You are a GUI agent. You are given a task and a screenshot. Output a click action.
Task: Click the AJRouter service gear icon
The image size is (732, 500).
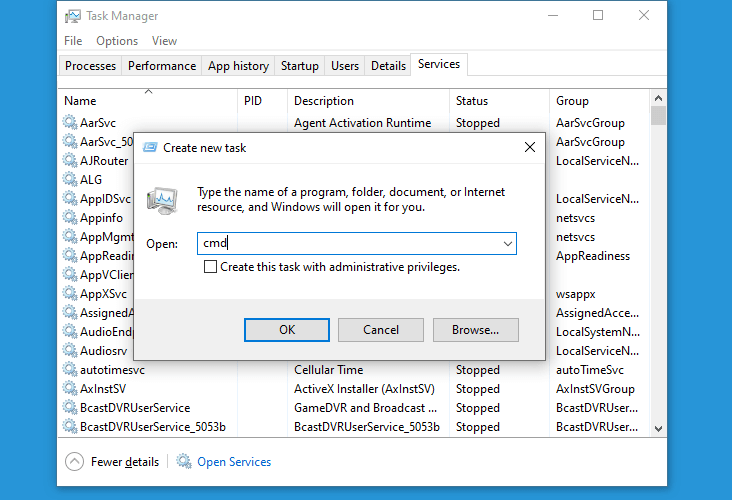70,160
